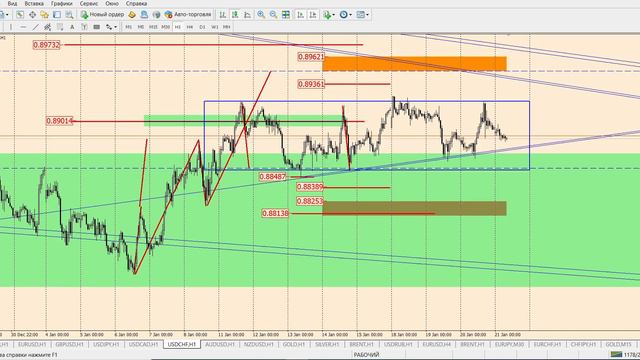Open the Окно menu

coord(112,3)
